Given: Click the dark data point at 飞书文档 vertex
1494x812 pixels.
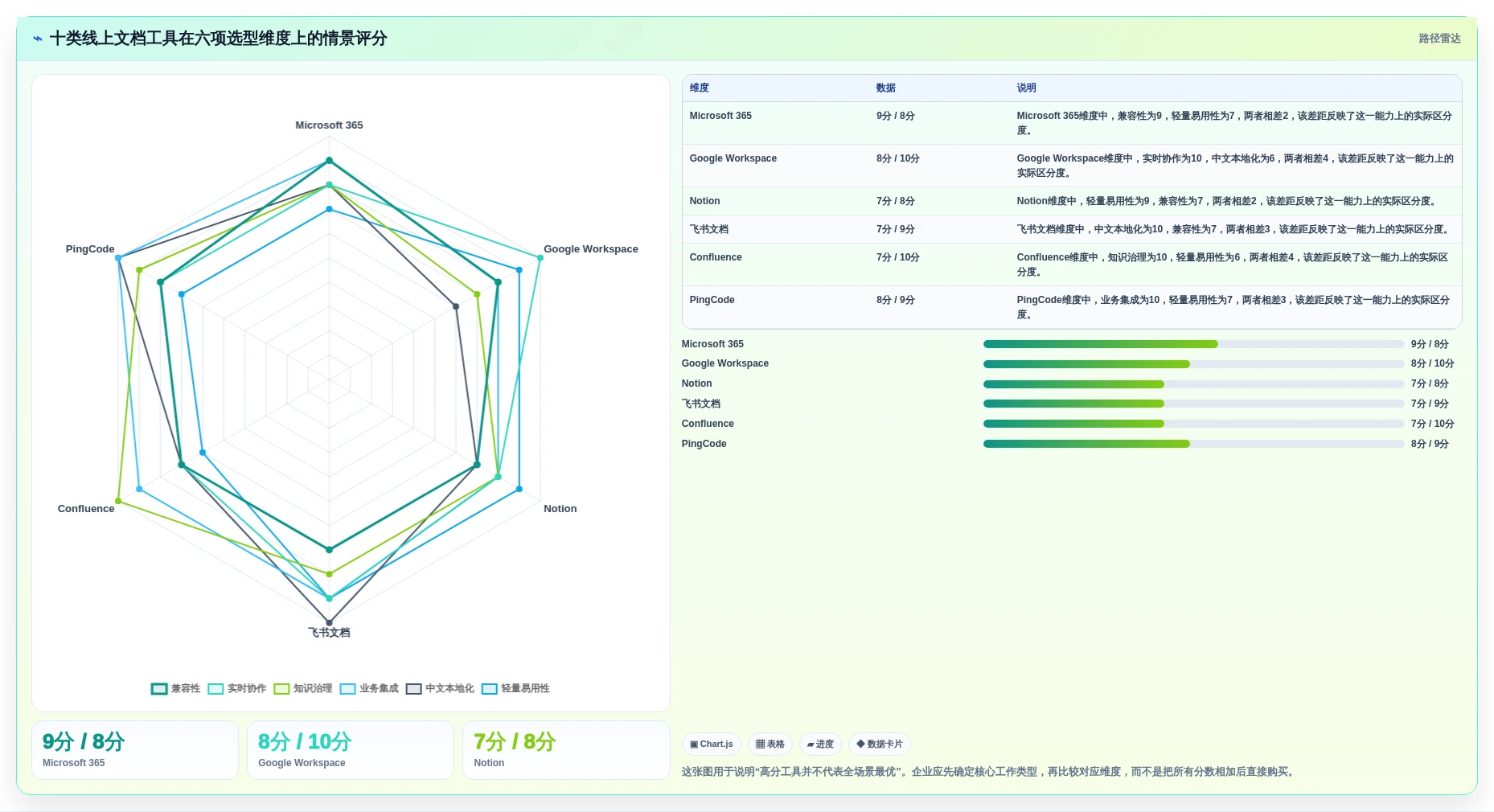Looking at the screenshot, I should [x=329, y=623].
